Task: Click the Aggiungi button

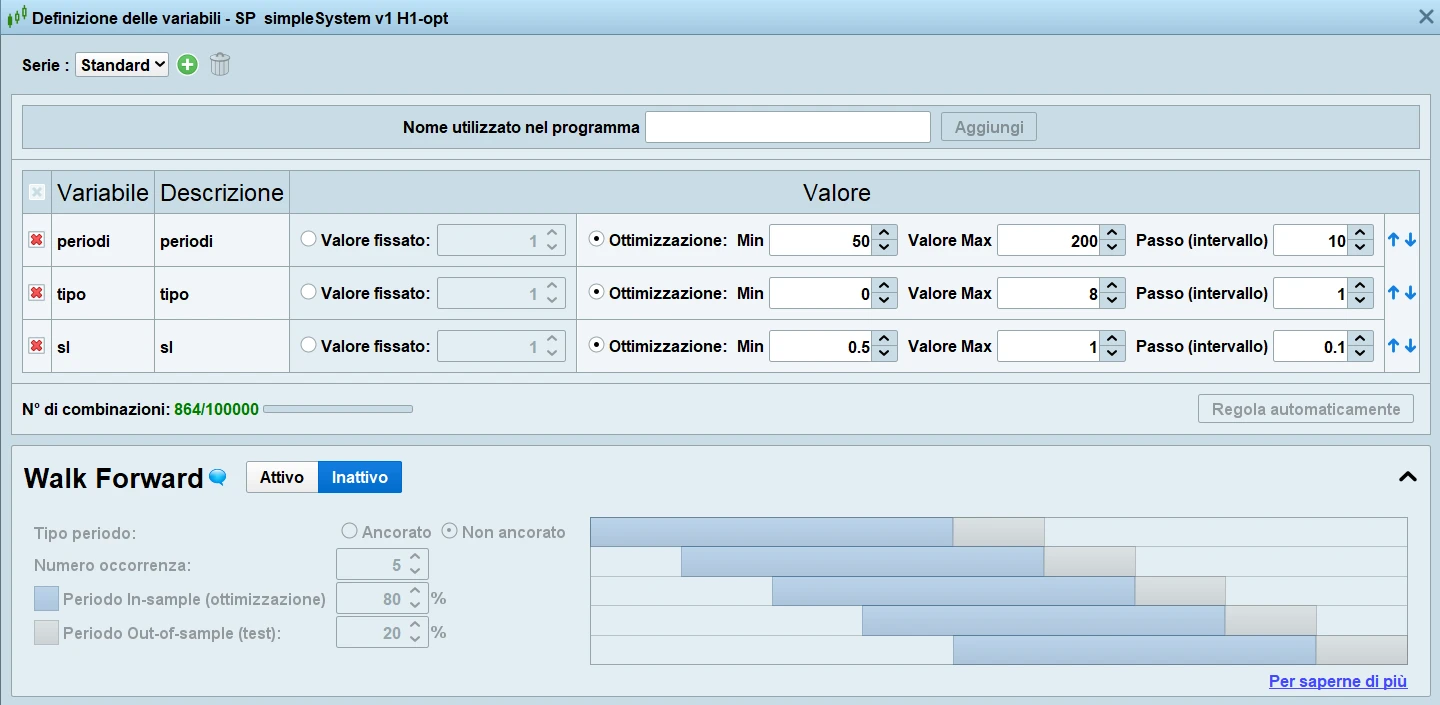Action: (989, 127)
